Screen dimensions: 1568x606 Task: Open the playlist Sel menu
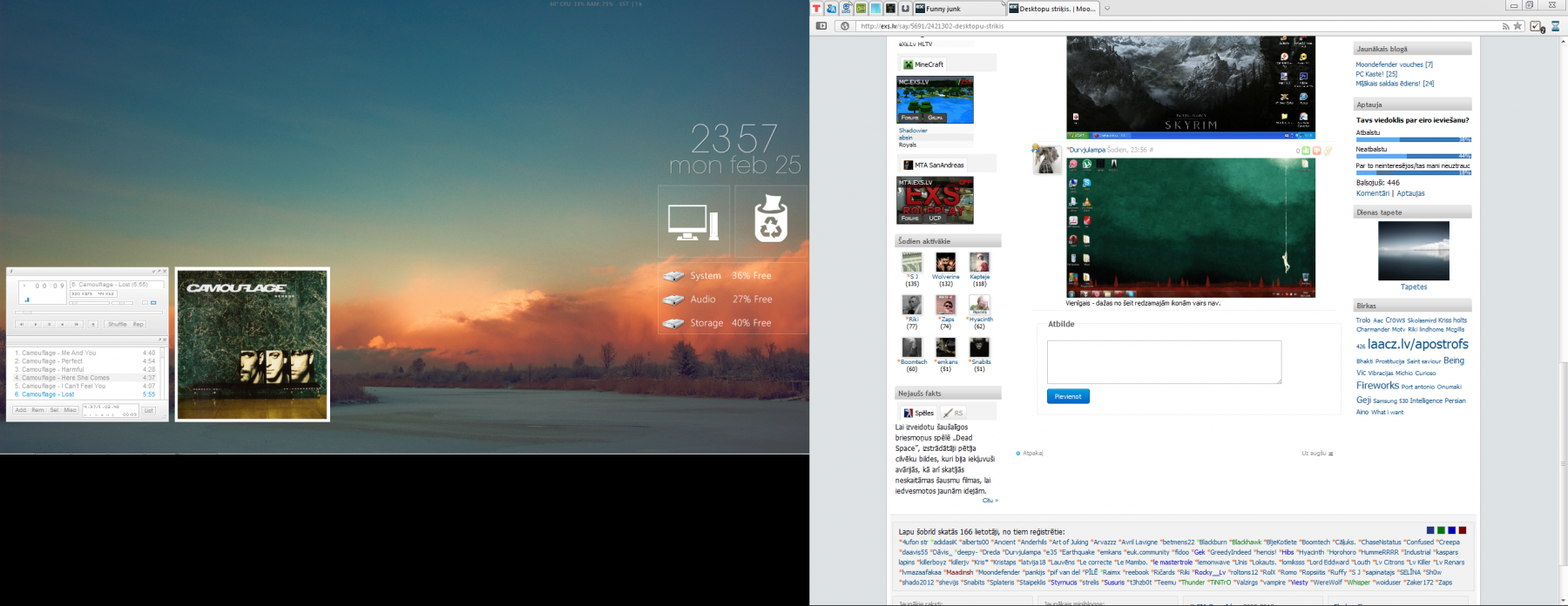(54, 410)
